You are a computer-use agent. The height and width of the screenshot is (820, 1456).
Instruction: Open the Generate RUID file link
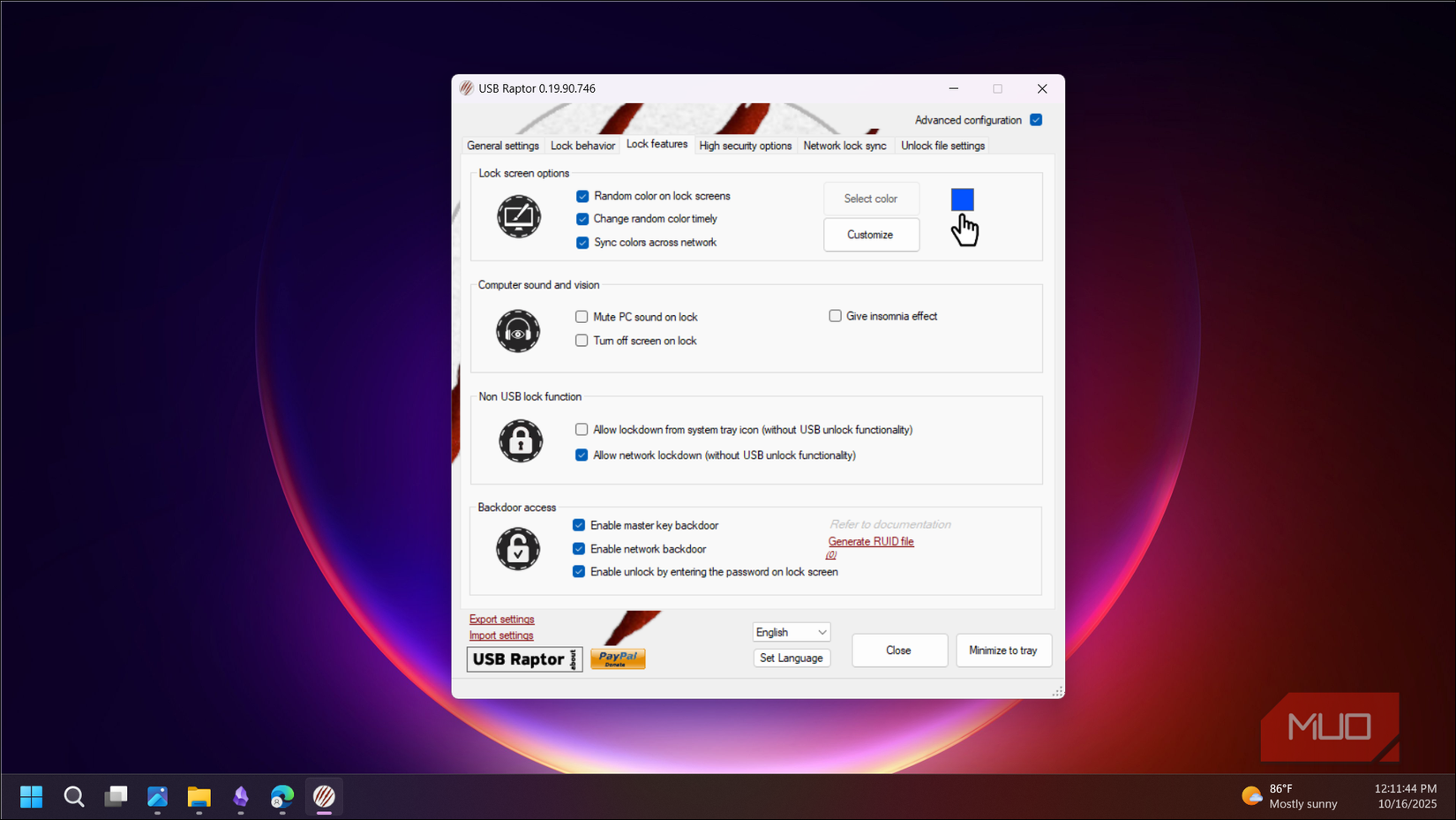pyautogui.click(x=870, y=541)
